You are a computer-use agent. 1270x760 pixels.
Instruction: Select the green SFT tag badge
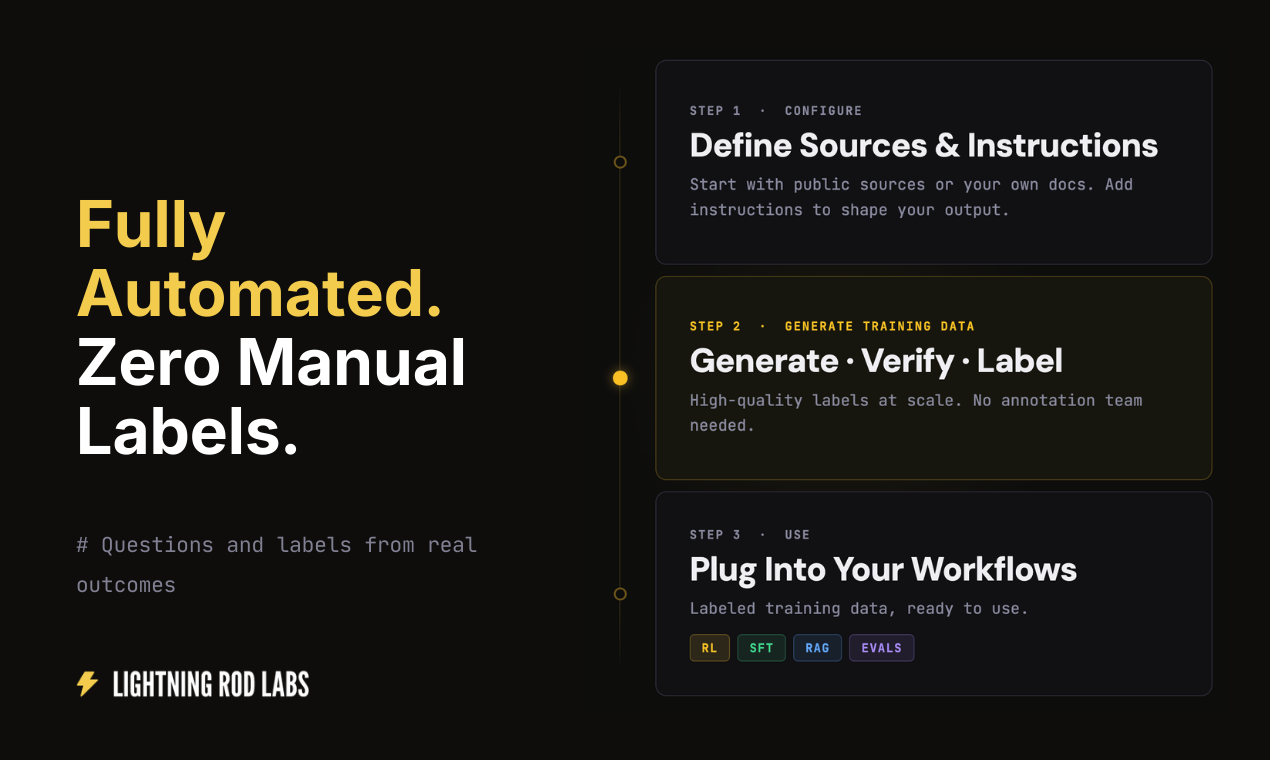click(x=761, y=647)
